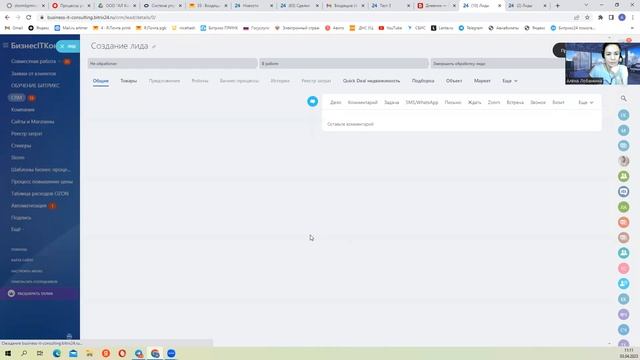Click the printer icon at the sidebar bottom
This screenshot has height=360, width=640.
coord(69,337)
